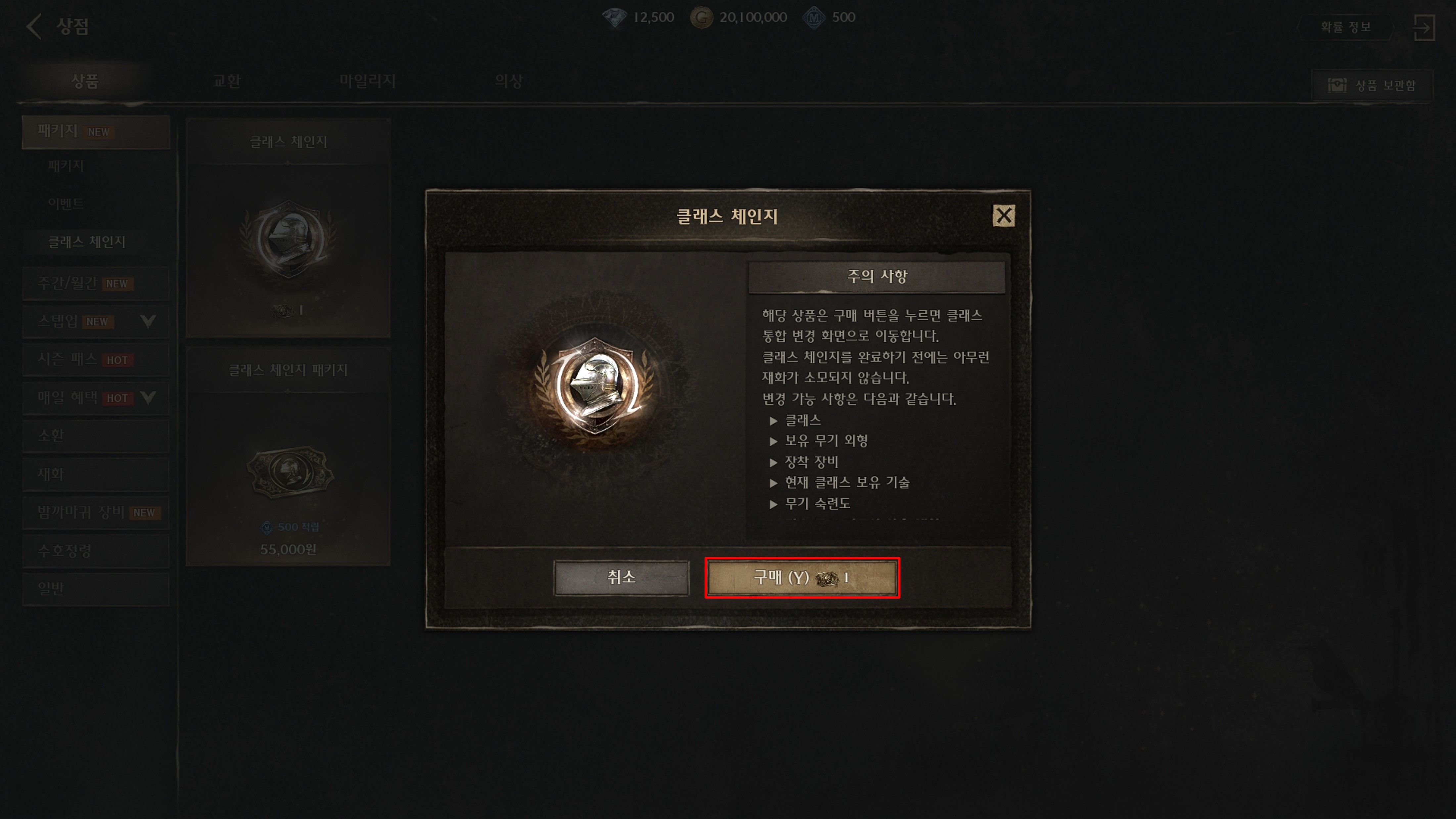This screenshot has height=819, width=1456.
Task: Click the 구매 (Y) purchase button
Action: (802, 578)
